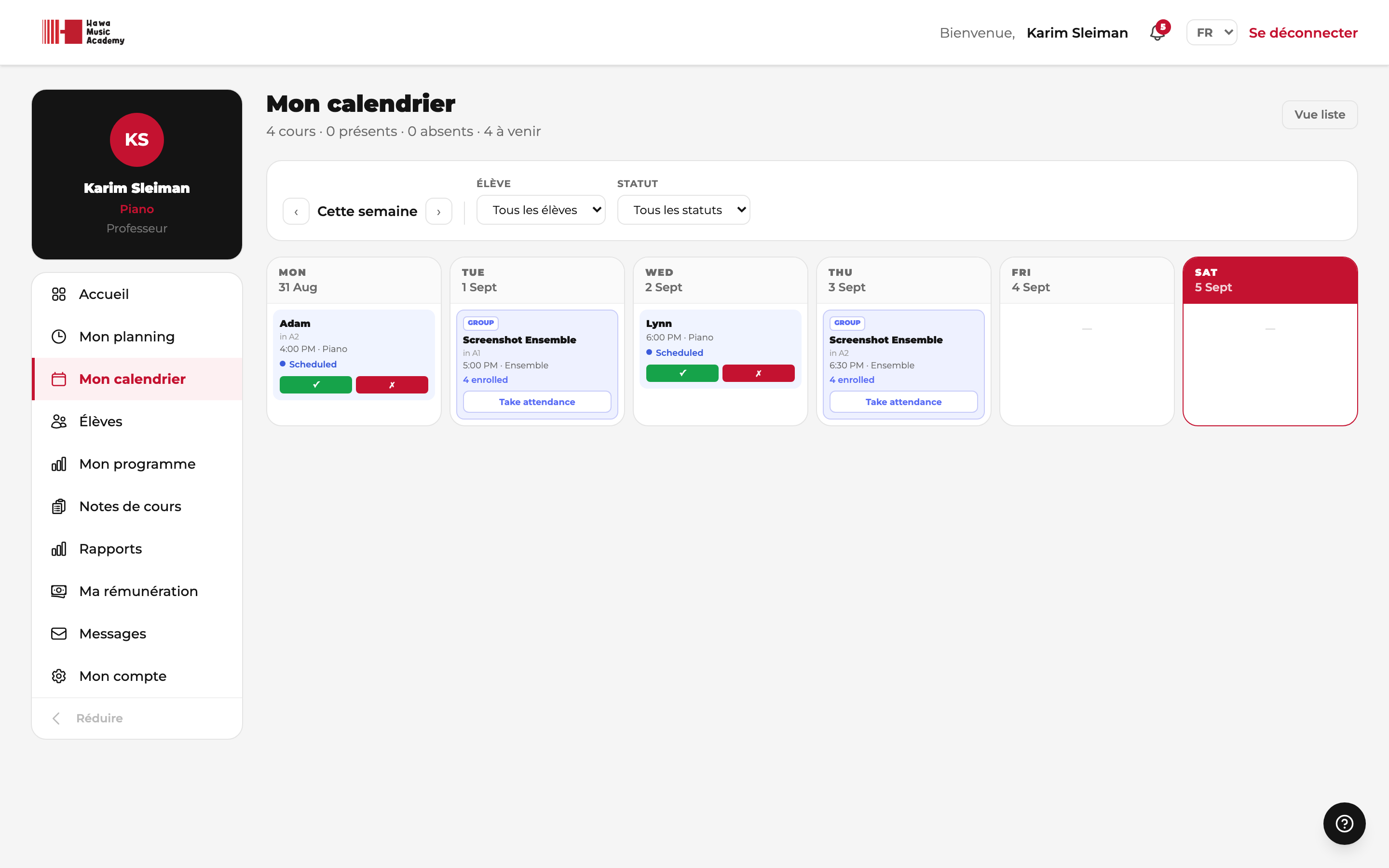Click the KS avatar circle
The height and width of the screenshot is (868, 1389).
(x=136, y=139)
